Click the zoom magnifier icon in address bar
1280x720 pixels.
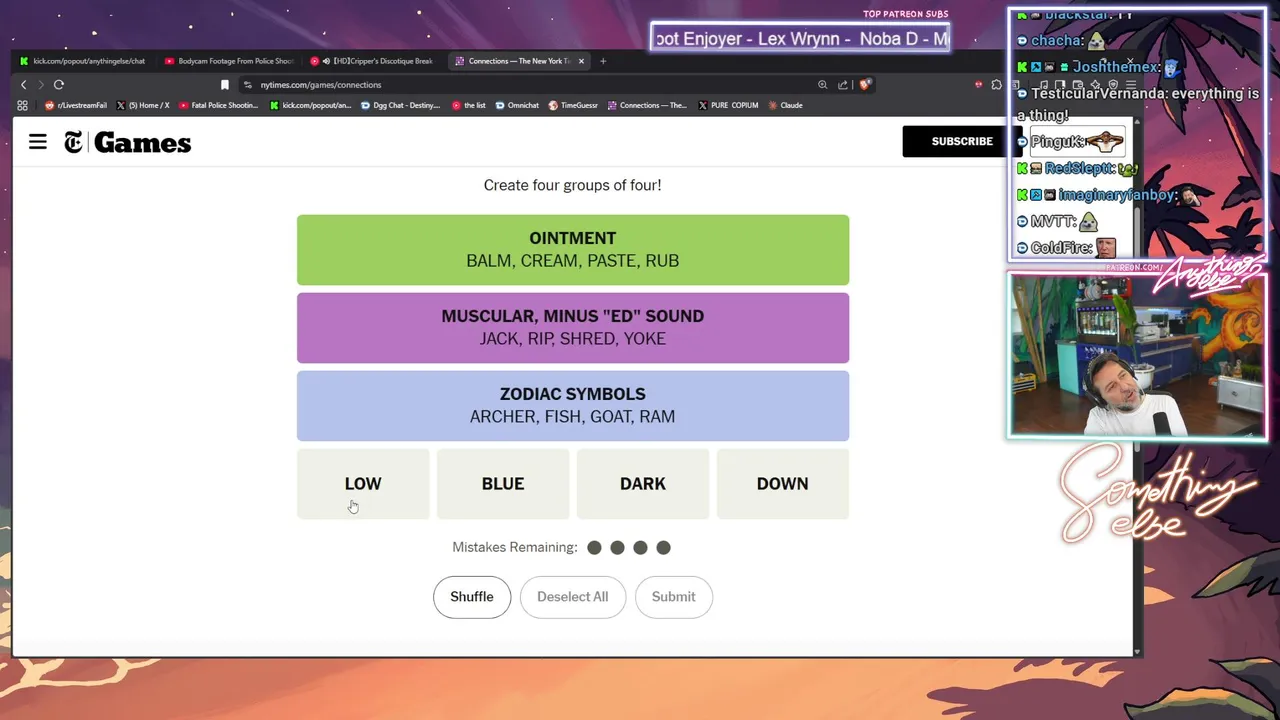(823, 85)
